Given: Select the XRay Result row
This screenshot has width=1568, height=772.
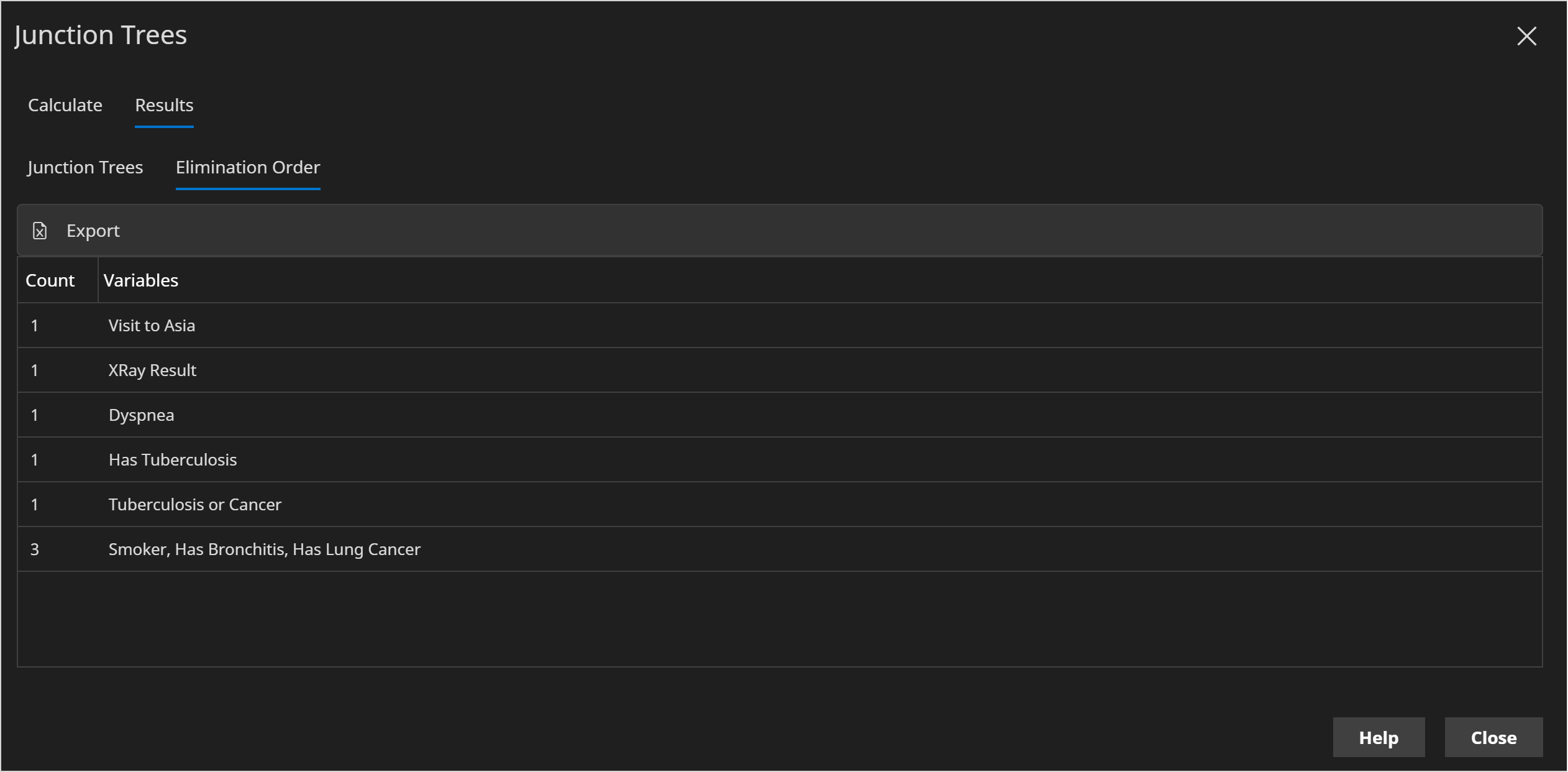Looking at the screenshot, I should pyautogui.click(x=152, y=370).
